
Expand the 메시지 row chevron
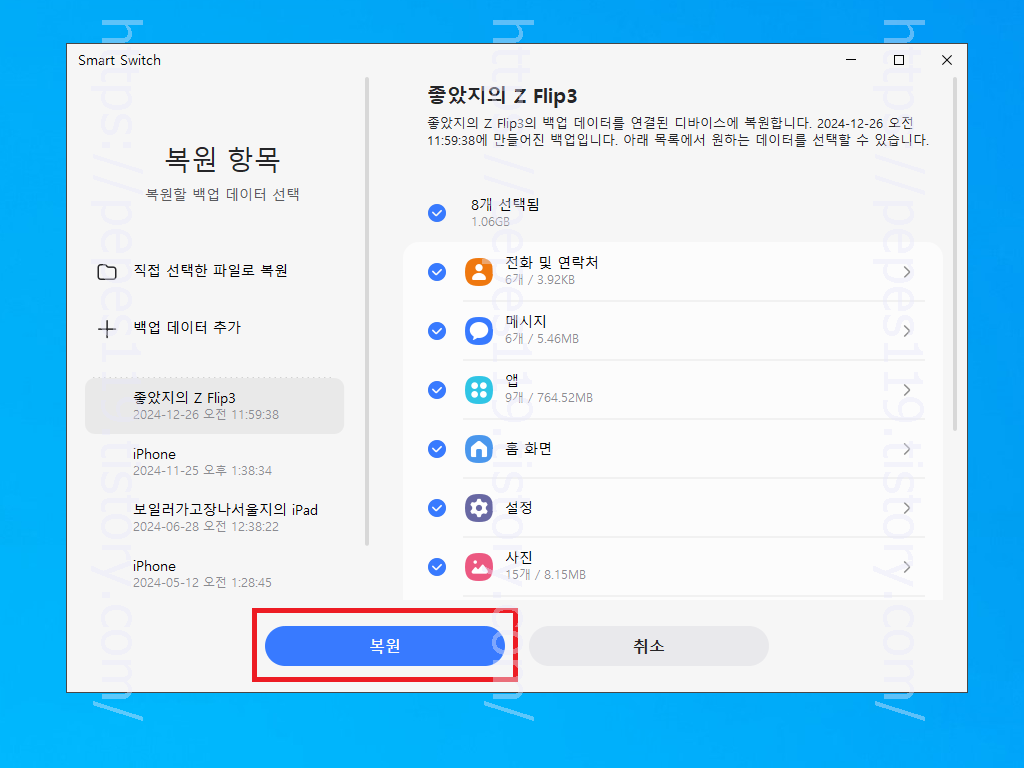click(x=906, y=331)
